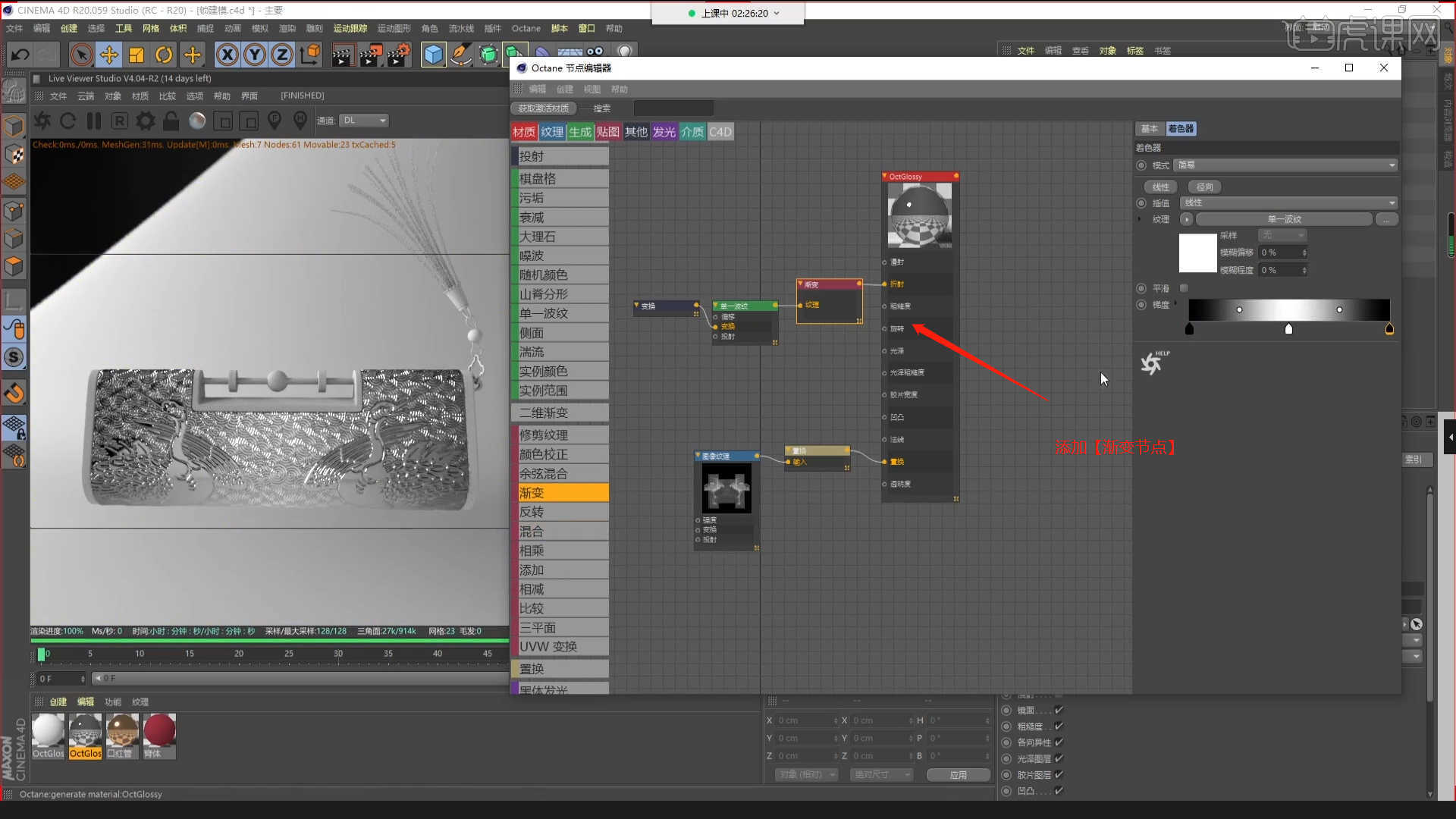The image size is (1456, 819).
Task: Select the black left gradient knot
Action: click(x=1189, y=328)
